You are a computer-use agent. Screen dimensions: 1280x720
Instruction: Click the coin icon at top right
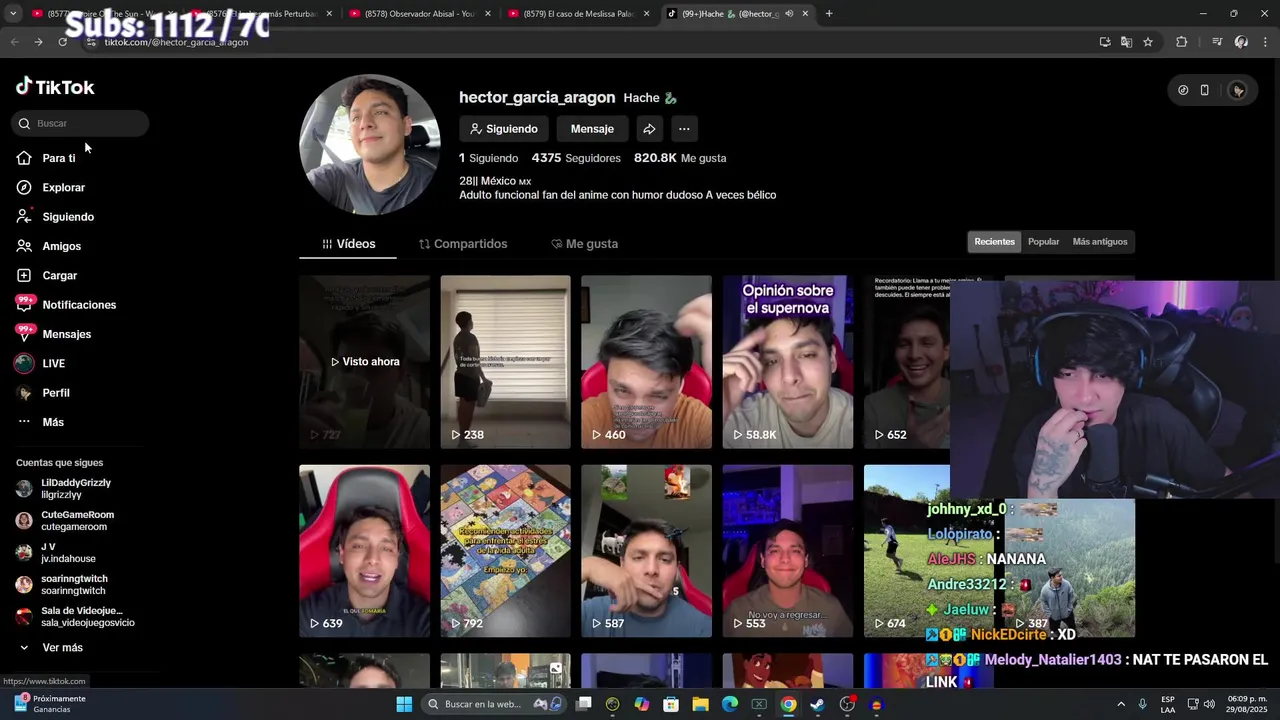pyautogui.click(x=1183, y=90)
